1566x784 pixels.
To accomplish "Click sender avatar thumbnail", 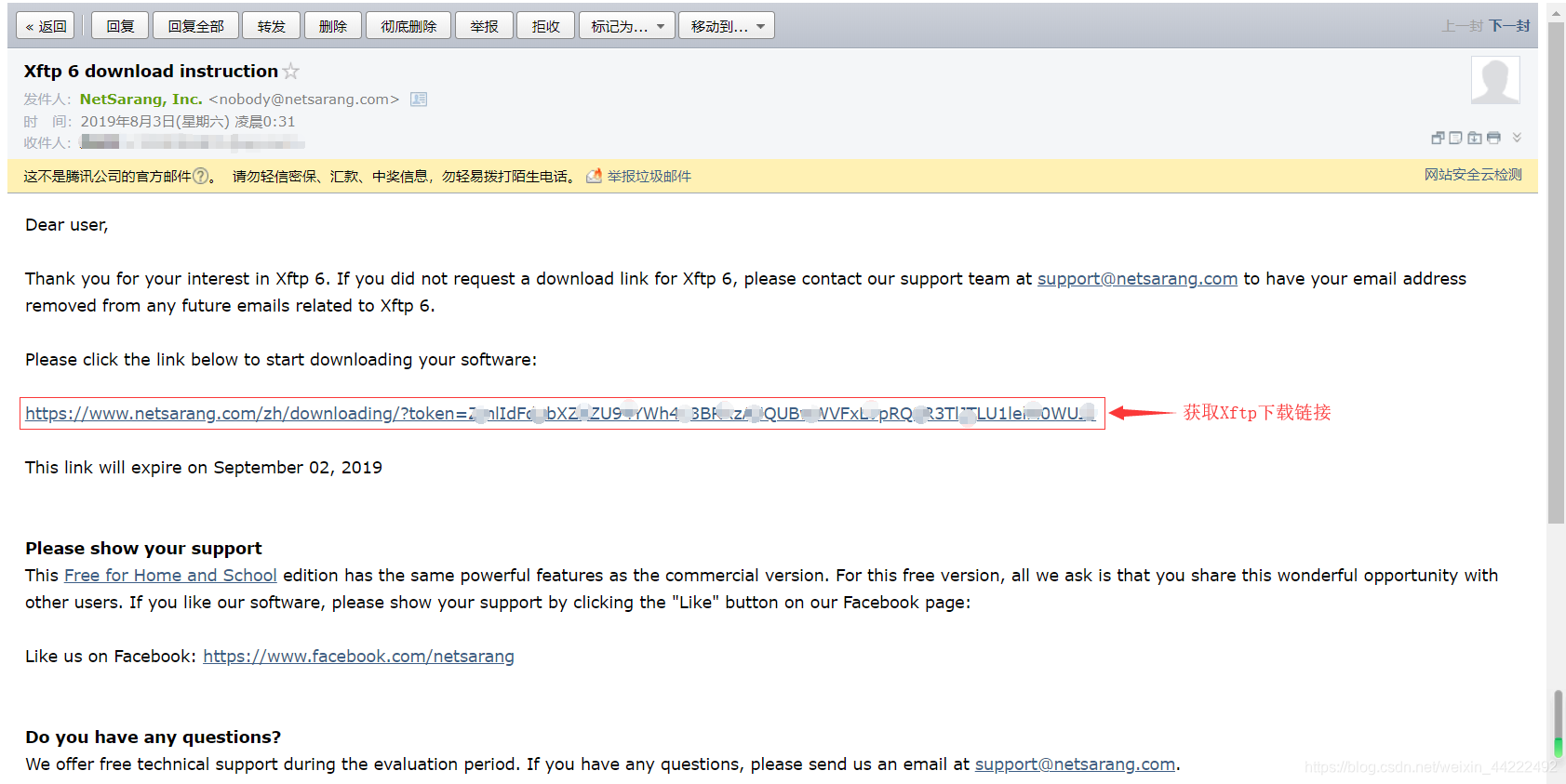I will [1495, 80].
